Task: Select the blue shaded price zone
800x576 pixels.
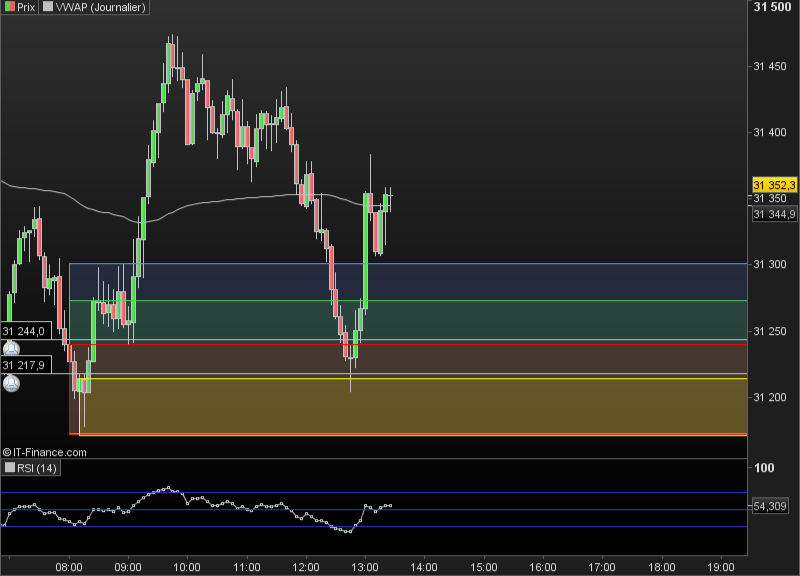Action: pyautogui.click(x=408, y=282)
